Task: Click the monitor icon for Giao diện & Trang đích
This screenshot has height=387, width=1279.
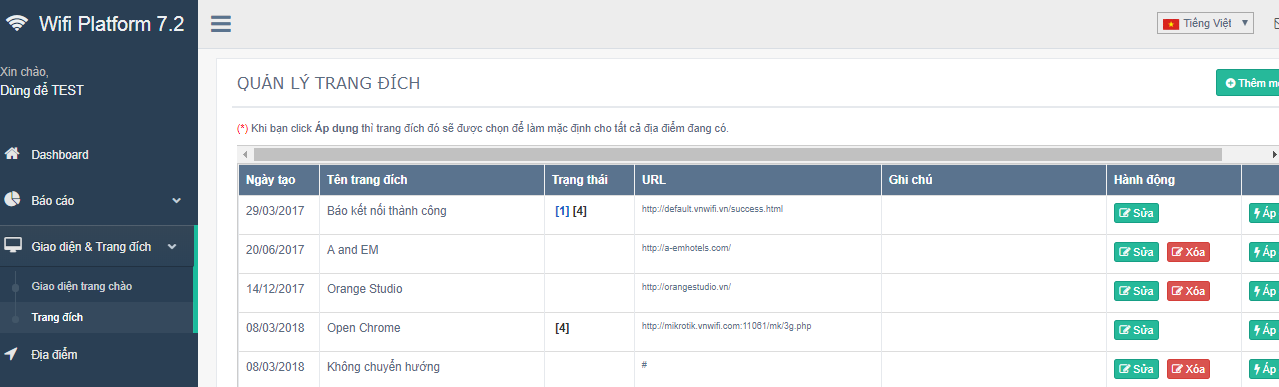Action: tap(13, 246)
